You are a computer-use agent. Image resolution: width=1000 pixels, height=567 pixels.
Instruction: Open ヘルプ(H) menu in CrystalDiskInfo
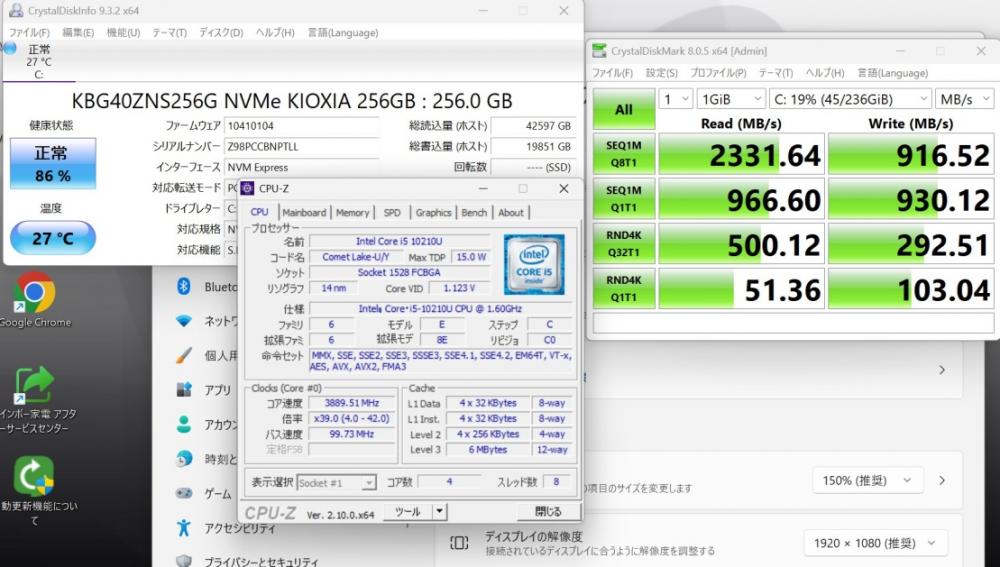point(275,33)
